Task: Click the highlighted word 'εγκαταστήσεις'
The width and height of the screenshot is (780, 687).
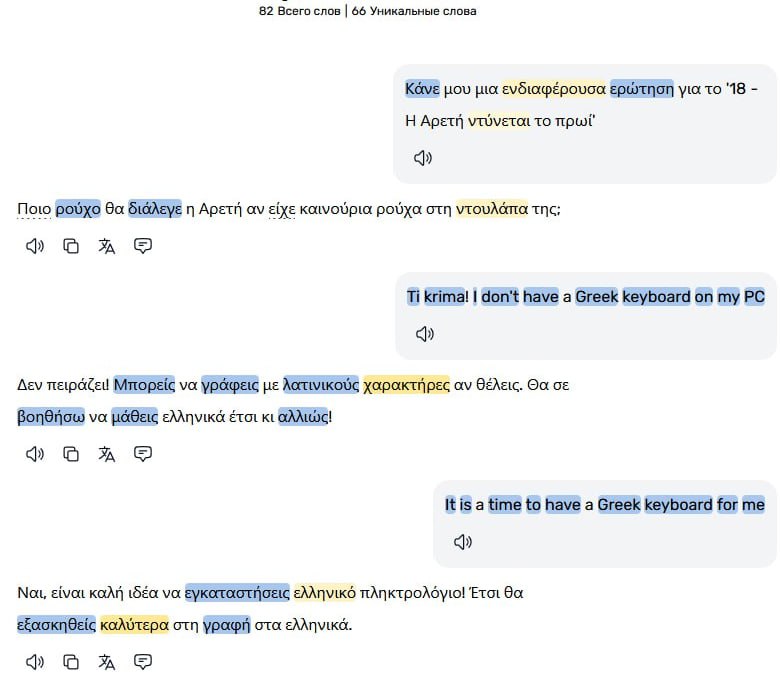Action: [237, 593]
